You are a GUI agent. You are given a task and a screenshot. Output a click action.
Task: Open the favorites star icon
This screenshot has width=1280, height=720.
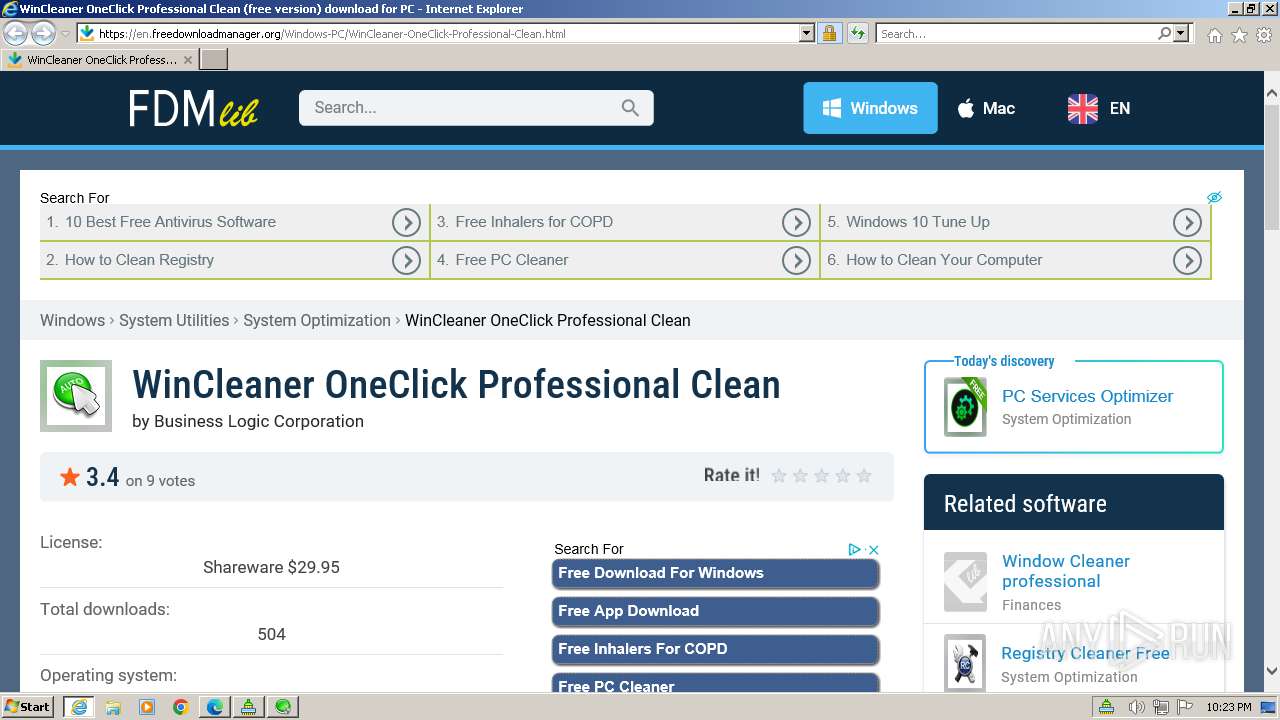[x=1239, y=35]
